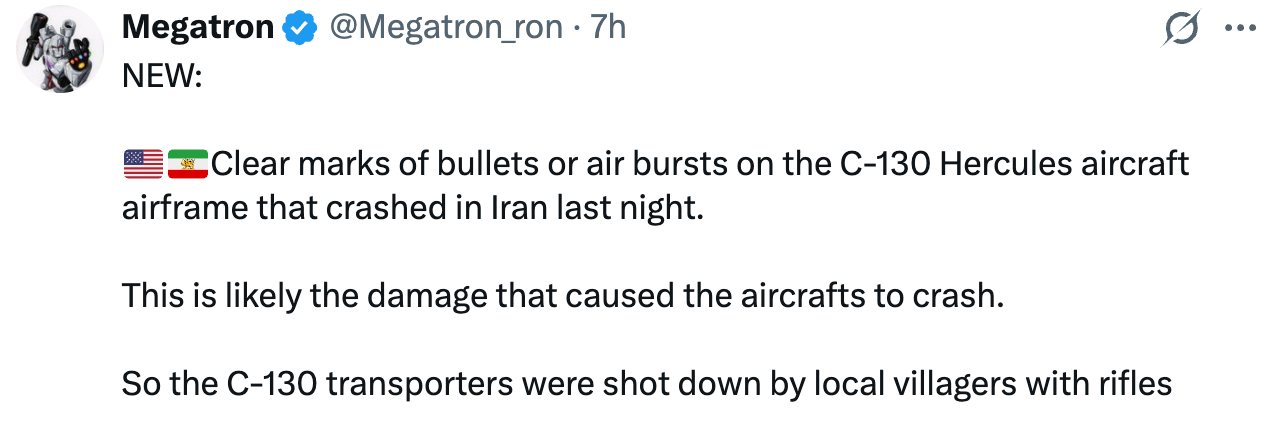Click the sentence starting "This is likely"
Screen dimensions: 1274x424
[x=561, y=297]
